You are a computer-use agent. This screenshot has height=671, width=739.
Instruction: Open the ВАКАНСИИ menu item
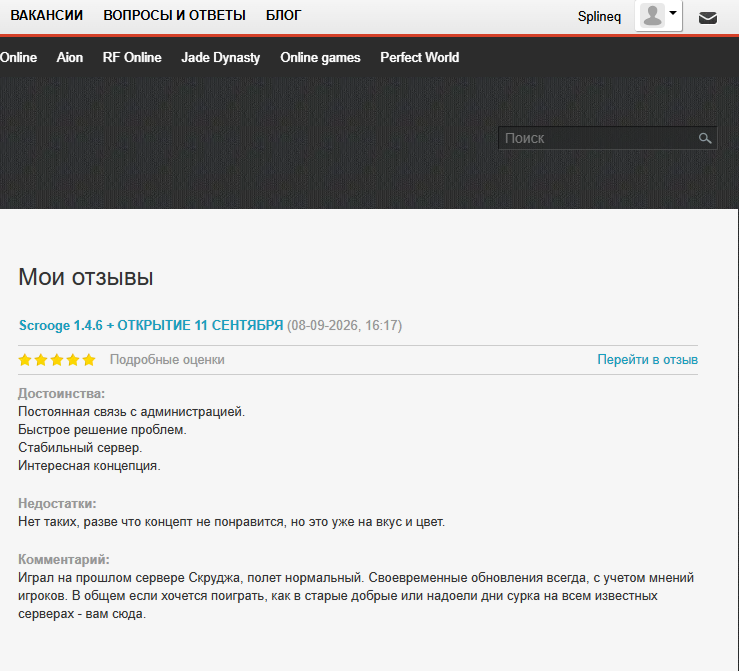pos(47,16)
